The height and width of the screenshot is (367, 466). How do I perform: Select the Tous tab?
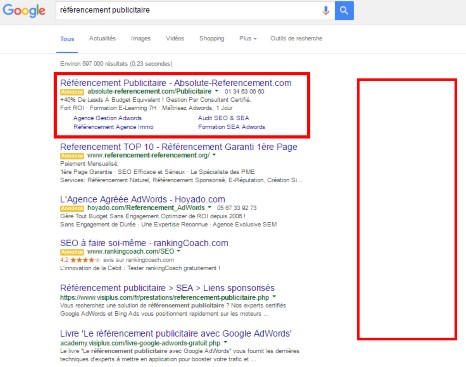67,39
